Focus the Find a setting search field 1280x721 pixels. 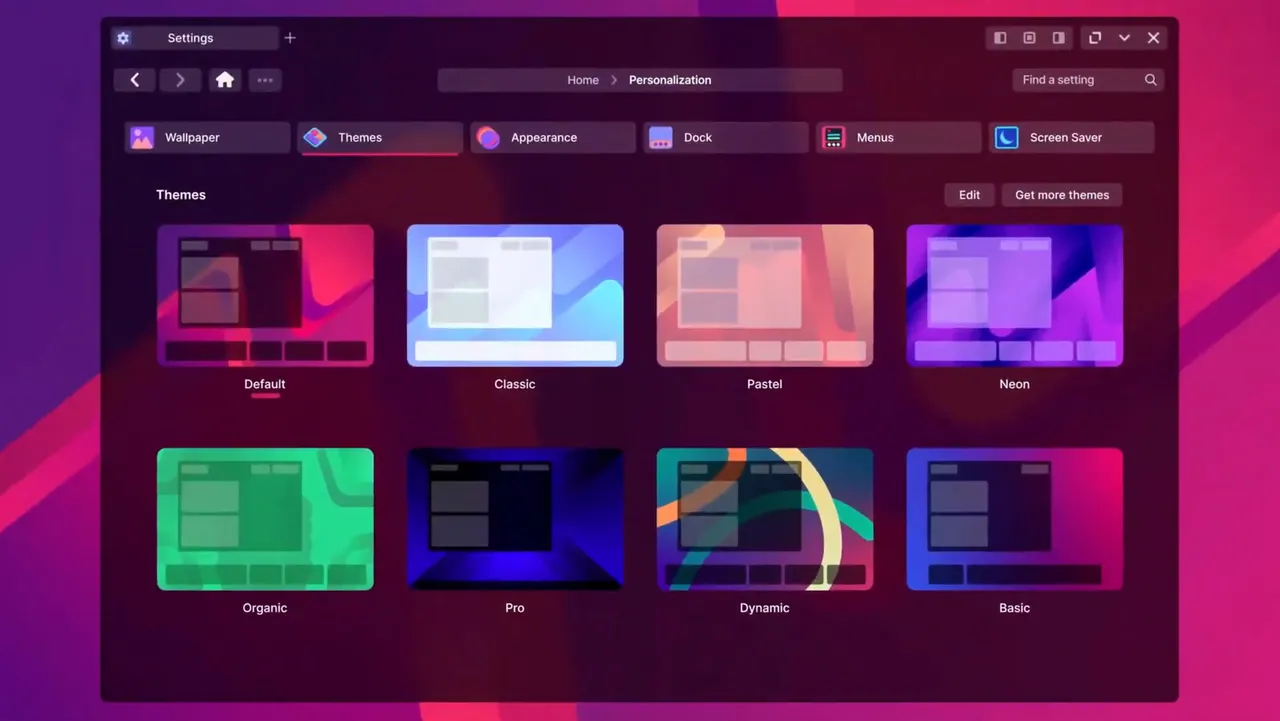[1088, 80]
